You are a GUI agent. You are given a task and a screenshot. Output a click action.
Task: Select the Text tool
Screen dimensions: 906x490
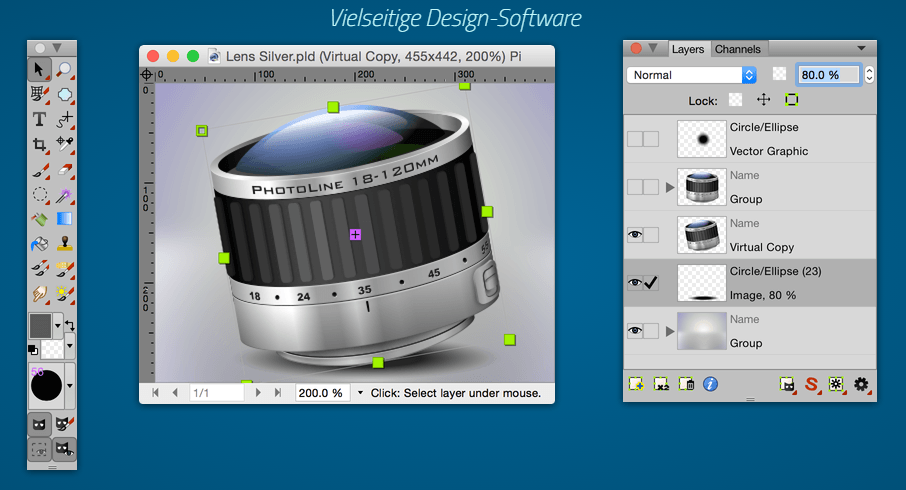39,119
